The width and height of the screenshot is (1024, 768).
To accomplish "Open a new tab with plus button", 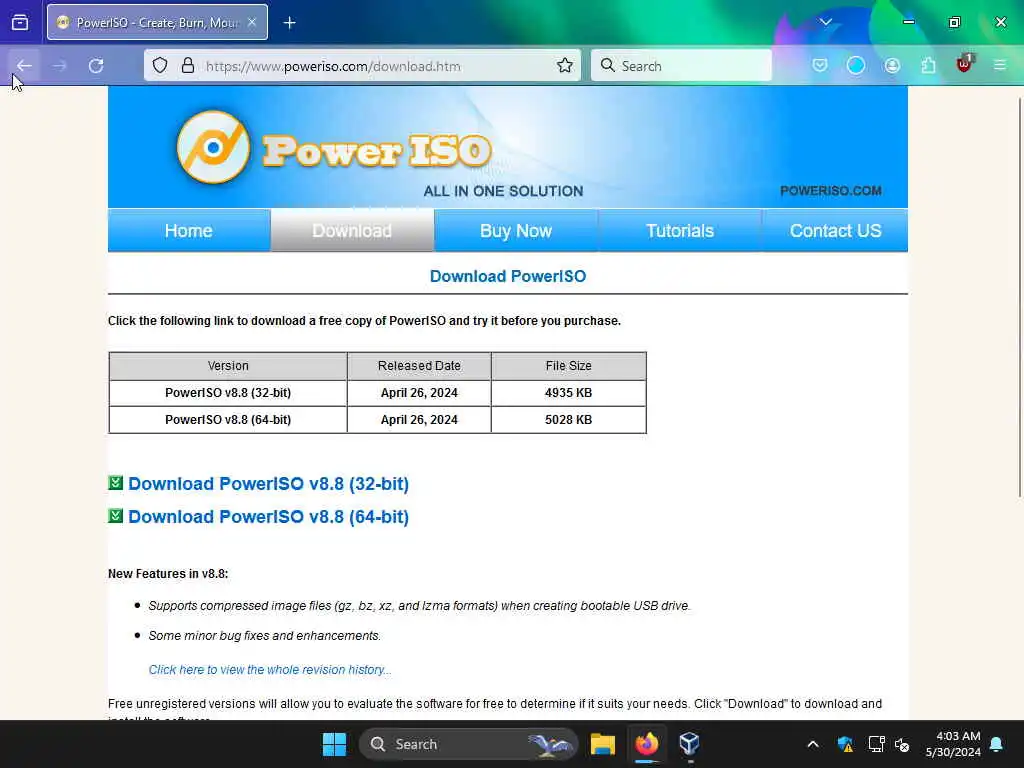I will click(289, 23).
